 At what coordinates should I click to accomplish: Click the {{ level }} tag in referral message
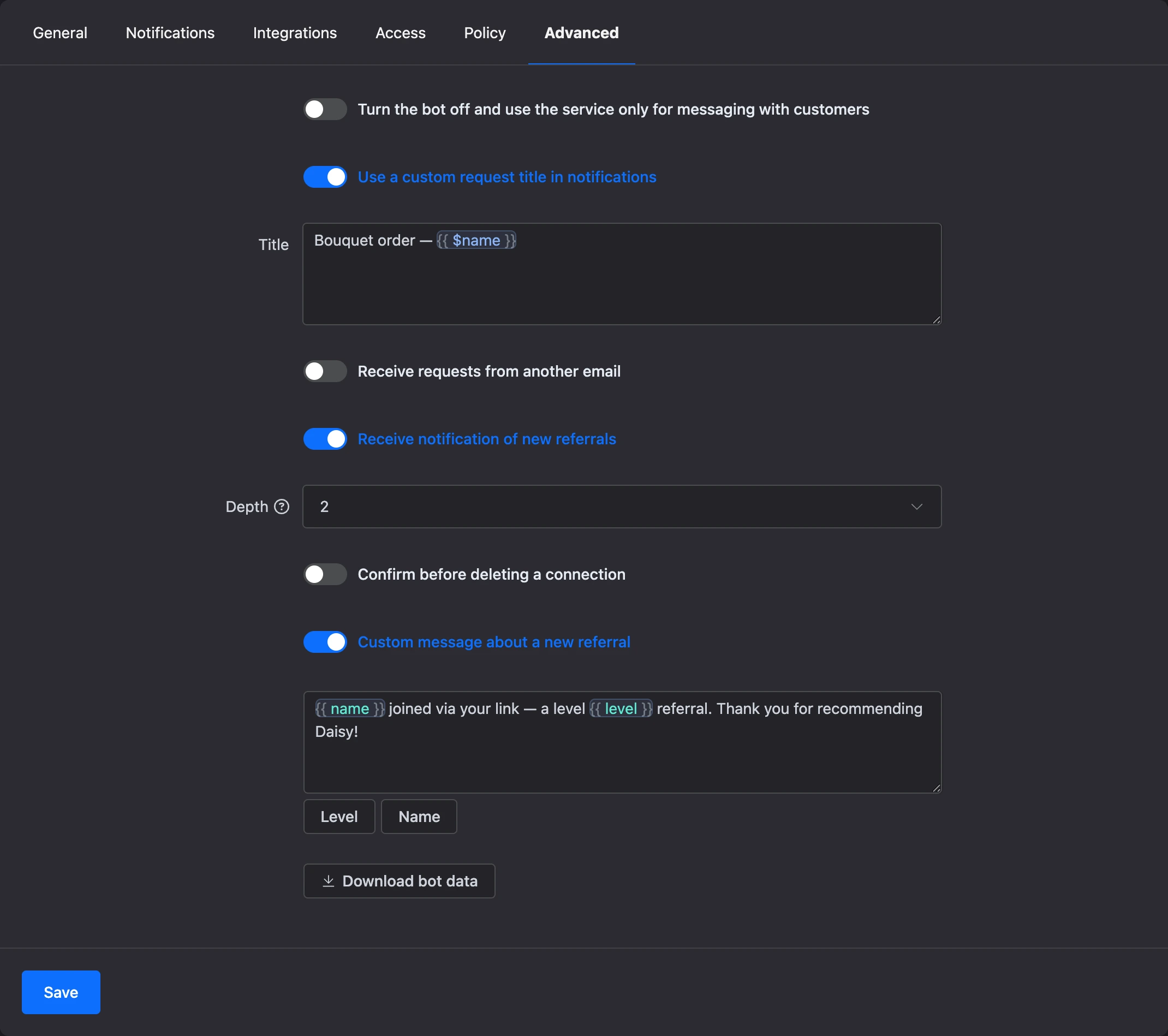coord(621,709)
